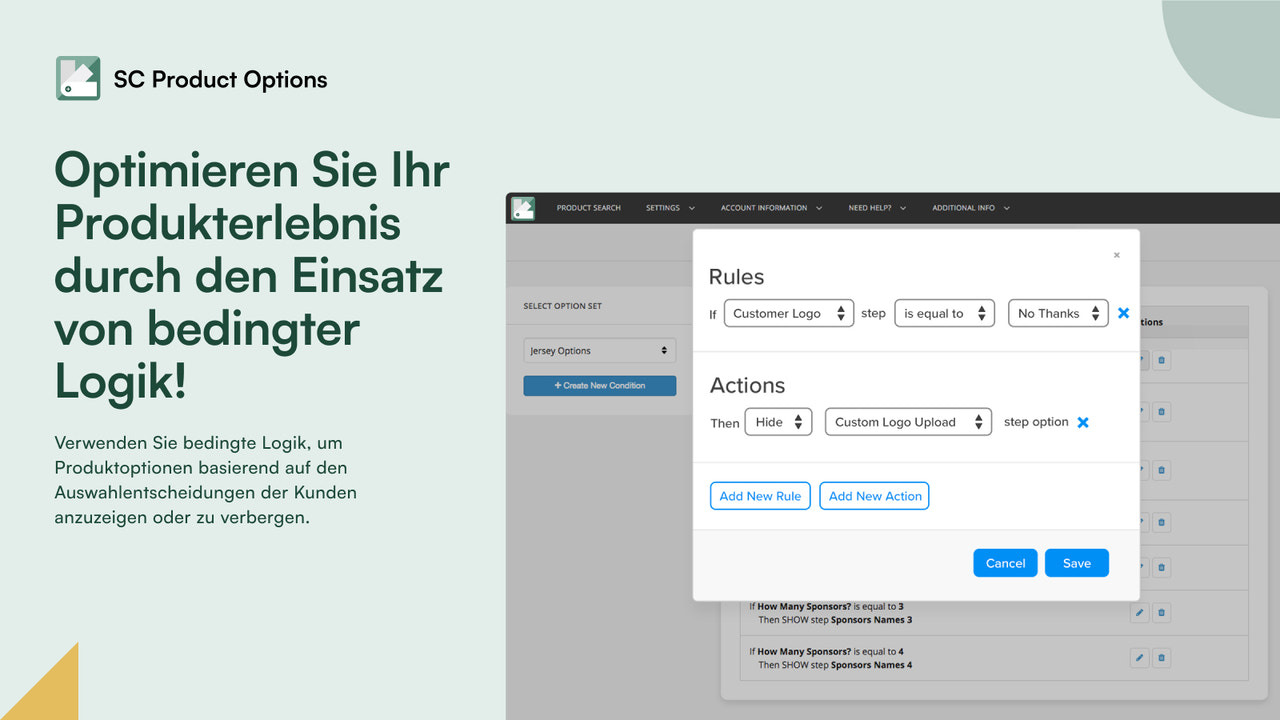Delete the Sponsors Names 4 condition

pos(1161,658)
